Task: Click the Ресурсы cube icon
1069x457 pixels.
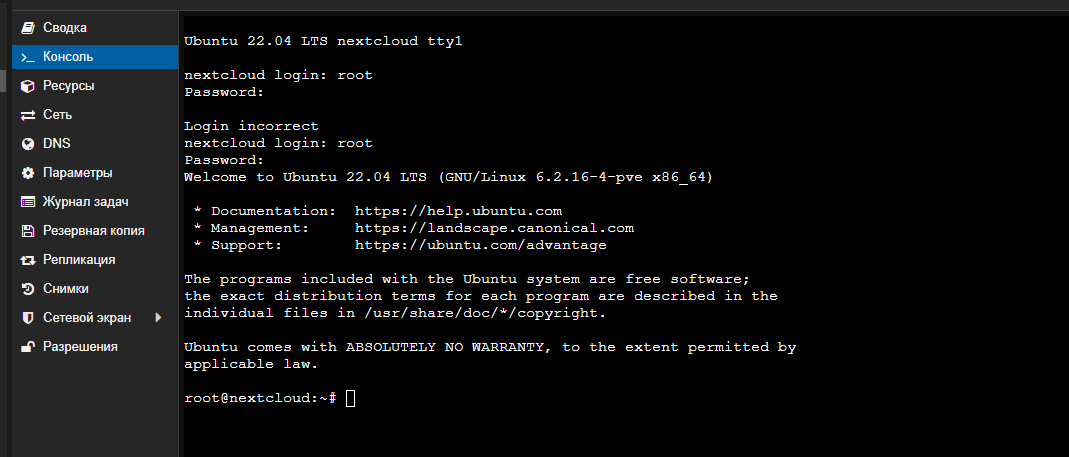Action: 27,86
